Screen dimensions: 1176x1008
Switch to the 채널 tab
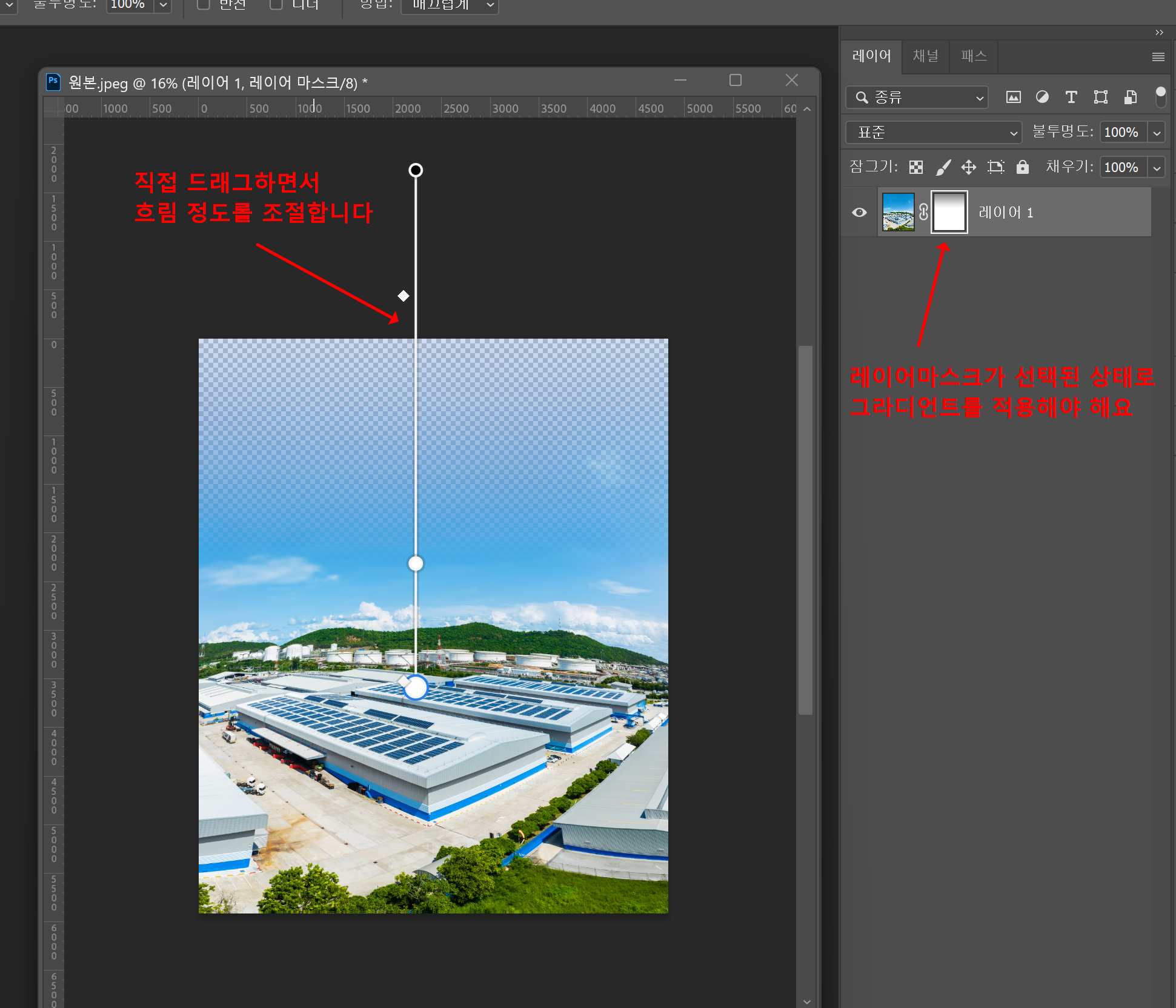(x=925, y=56)
